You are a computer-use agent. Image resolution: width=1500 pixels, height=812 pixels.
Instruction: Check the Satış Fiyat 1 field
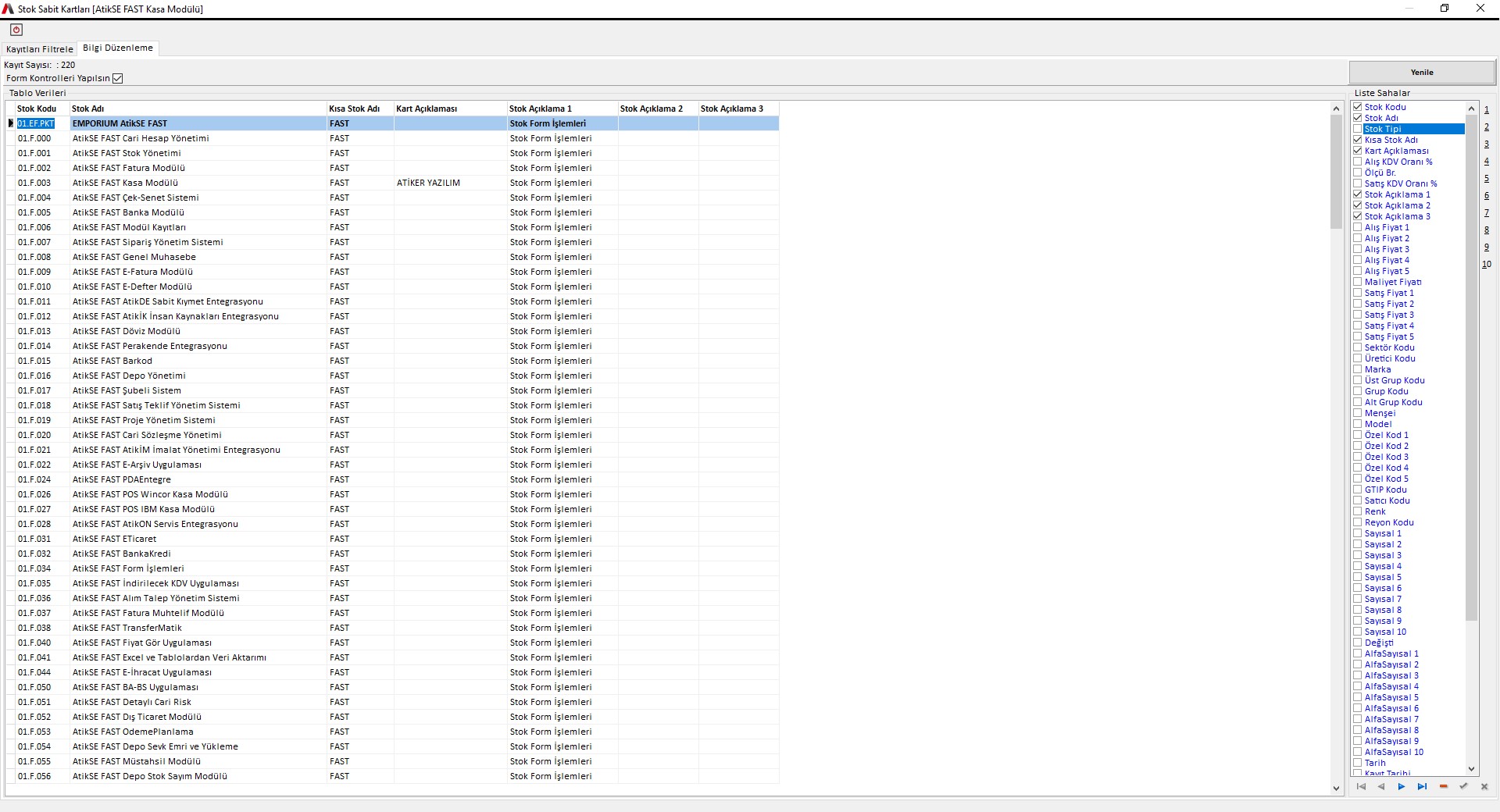coord(1358,293)
